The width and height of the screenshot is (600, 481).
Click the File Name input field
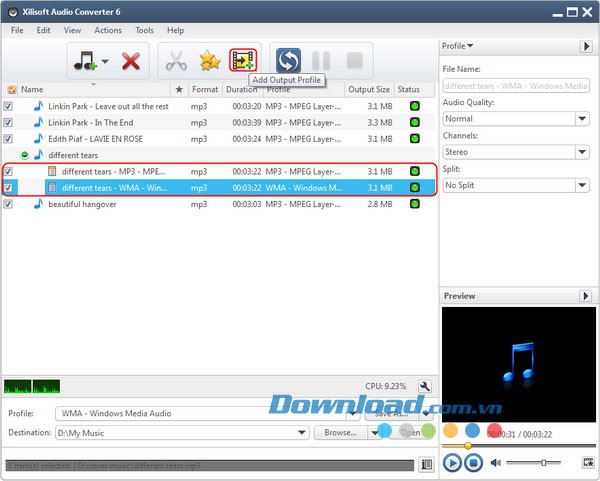[516, 86]
